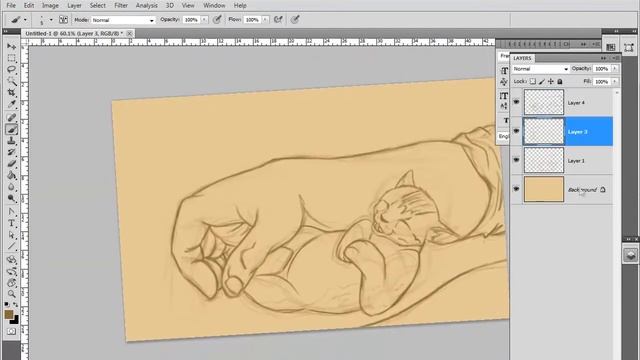Select Layer 1 by its name
Image resolution: width=640 pixels, height=360 pixels.
click(x=576, y=161)
